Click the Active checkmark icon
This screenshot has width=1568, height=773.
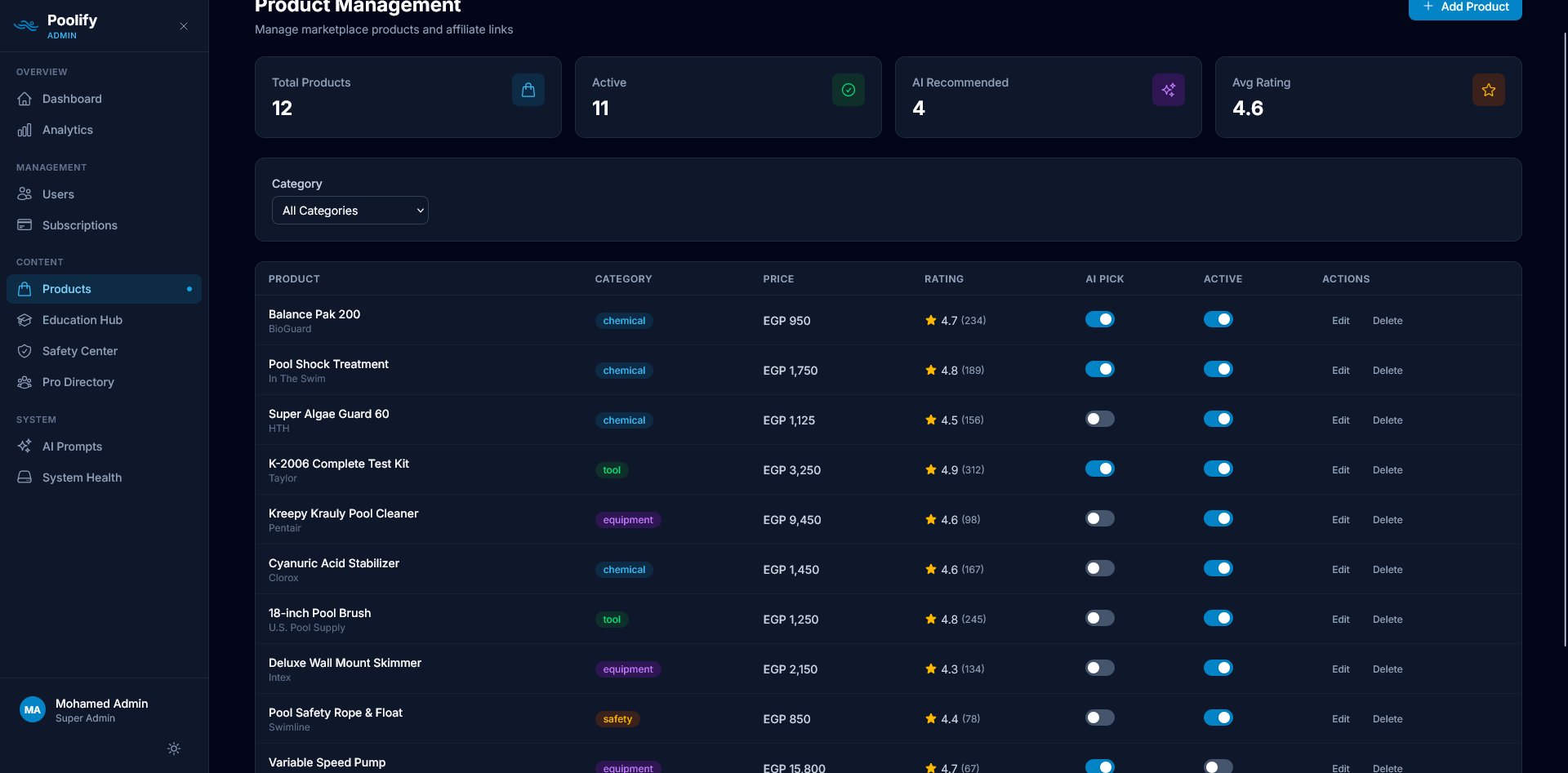pyautogui.click(x=849, y=90)
